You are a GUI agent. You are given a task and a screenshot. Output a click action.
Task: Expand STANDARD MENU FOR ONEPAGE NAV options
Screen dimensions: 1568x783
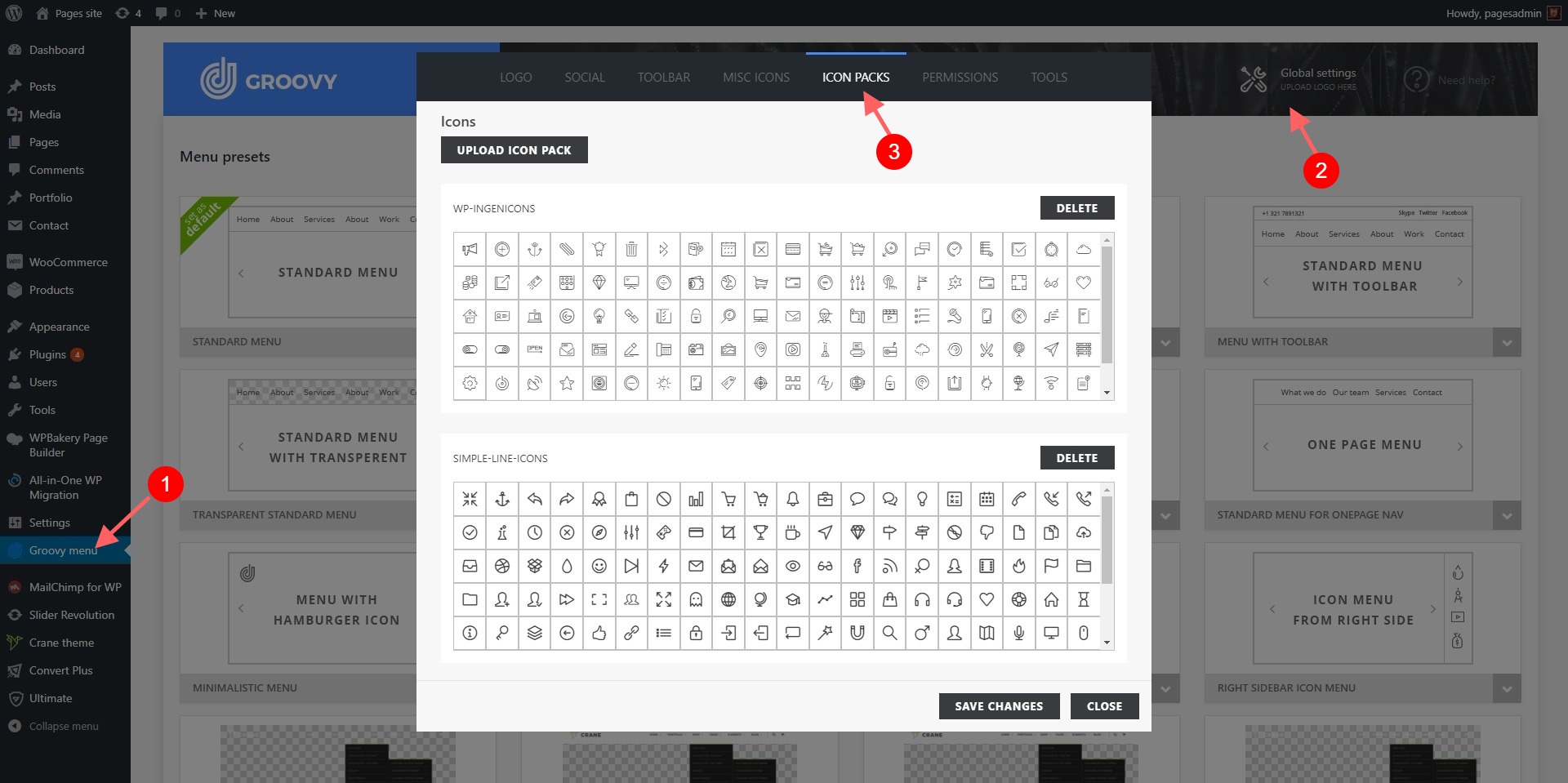coord(1507,515)
